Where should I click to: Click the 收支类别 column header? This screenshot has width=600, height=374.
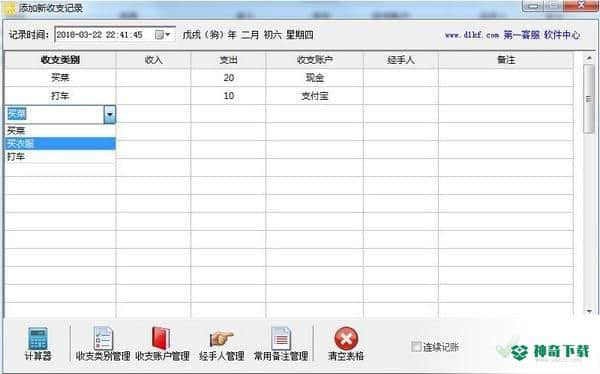[x=60, y=60]
